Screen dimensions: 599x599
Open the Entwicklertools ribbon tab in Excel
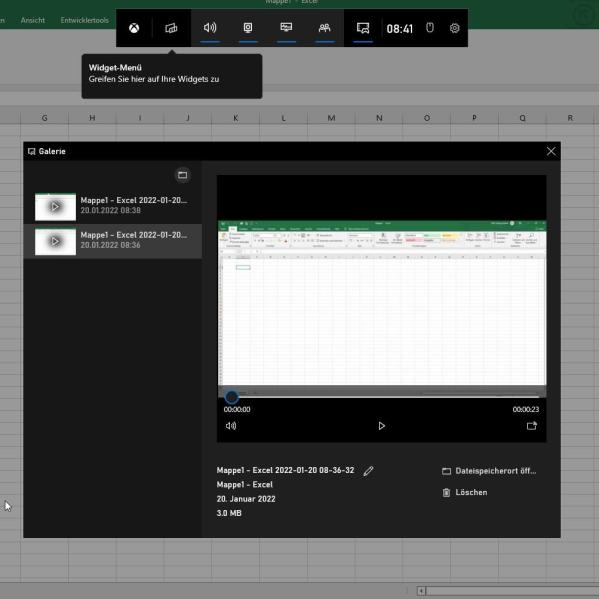click(84, 20)
